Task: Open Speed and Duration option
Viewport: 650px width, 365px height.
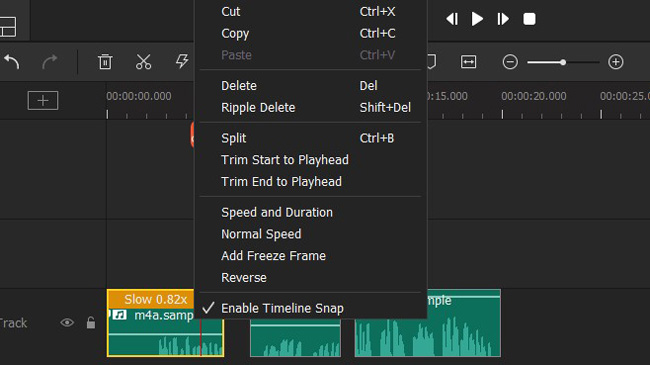Action: tap(311, 212)
